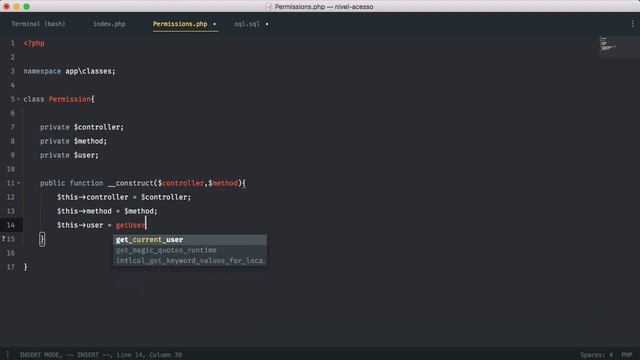Click private $user; declaration
The width and height of the screenshot is (640, 360).
coord(69,155)
